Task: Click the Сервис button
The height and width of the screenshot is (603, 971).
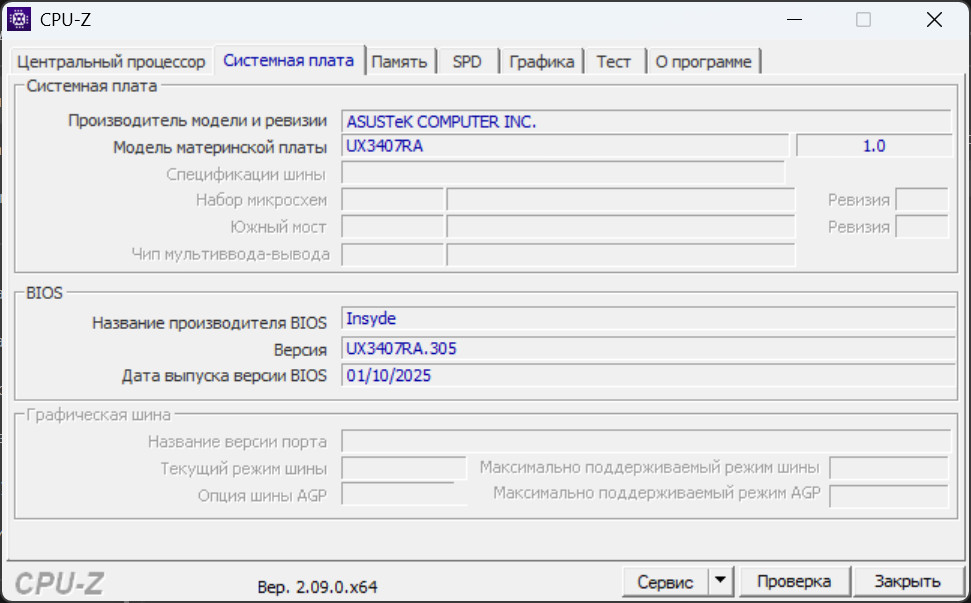Action: click(x=665, y=582)
